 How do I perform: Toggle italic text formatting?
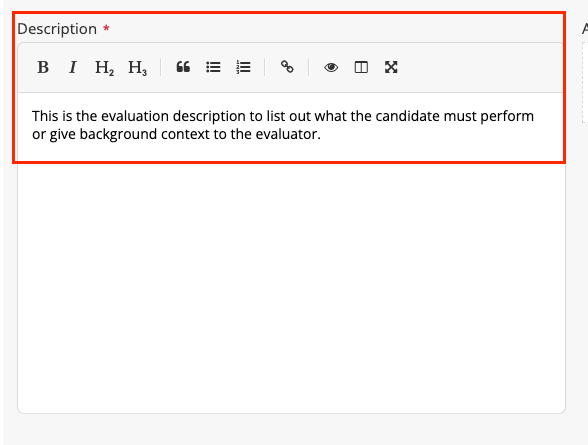pyautogui.click(x=73, y=67)
